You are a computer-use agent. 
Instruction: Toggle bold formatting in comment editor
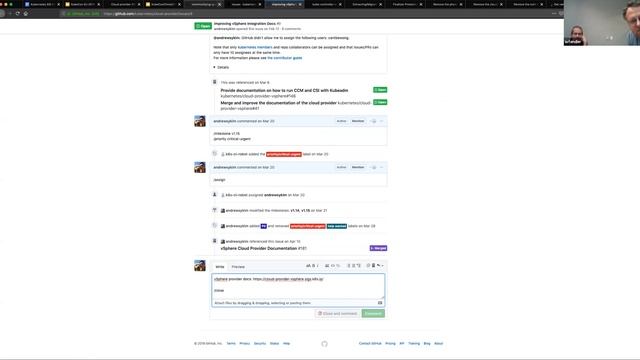pos(313,266)
